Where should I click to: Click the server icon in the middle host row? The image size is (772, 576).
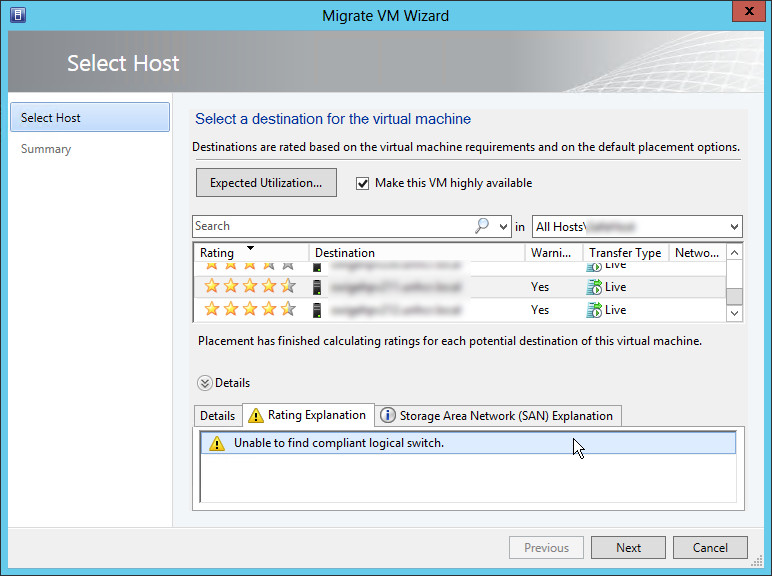coord(318,287)
